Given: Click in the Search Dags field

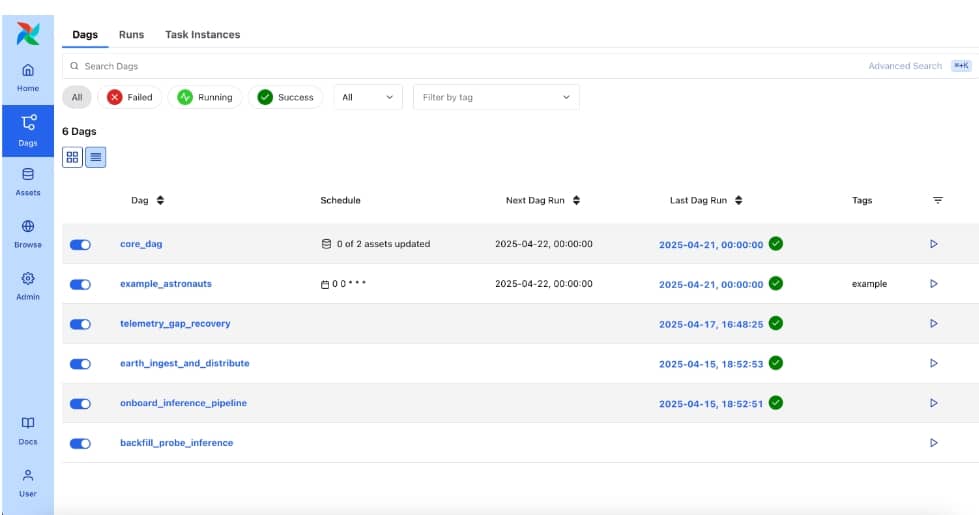Looking at the screenshot, I should point(462,66).
